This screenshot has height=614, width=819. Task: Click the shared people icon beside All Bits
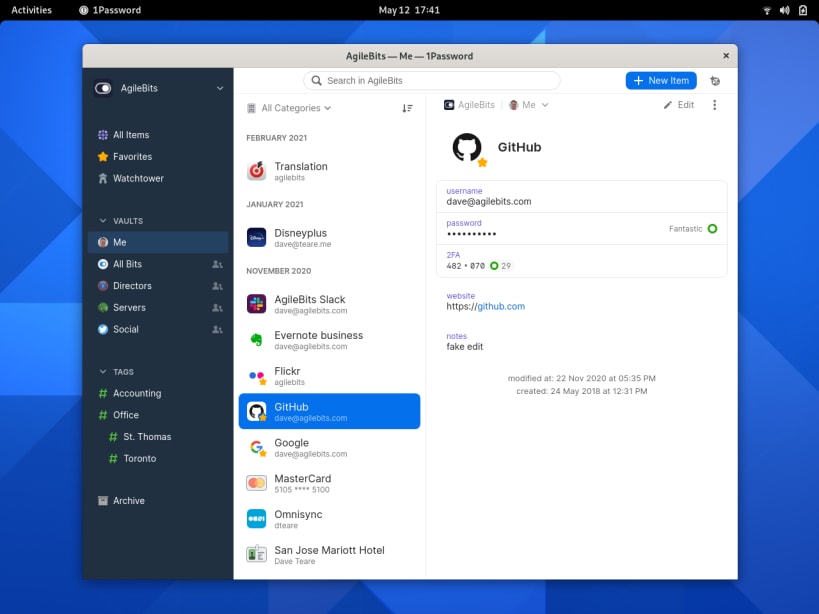217,264
